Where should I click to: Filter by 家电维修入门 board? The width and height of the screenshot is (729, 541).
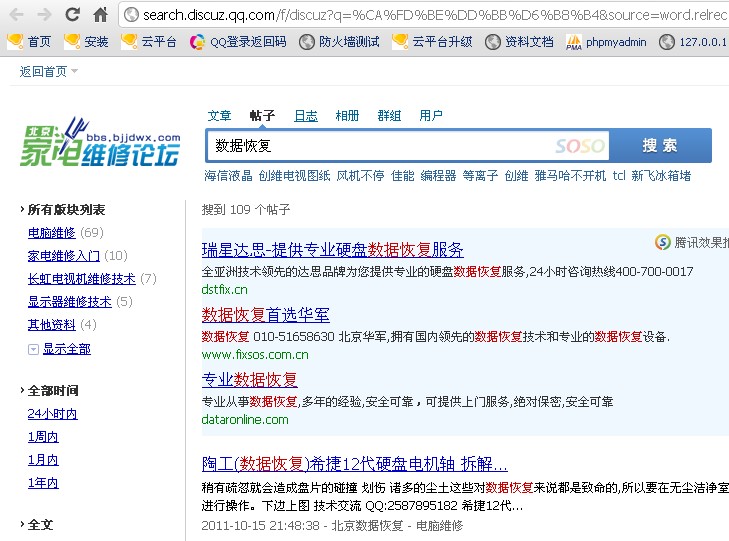[x=64, y=256]
